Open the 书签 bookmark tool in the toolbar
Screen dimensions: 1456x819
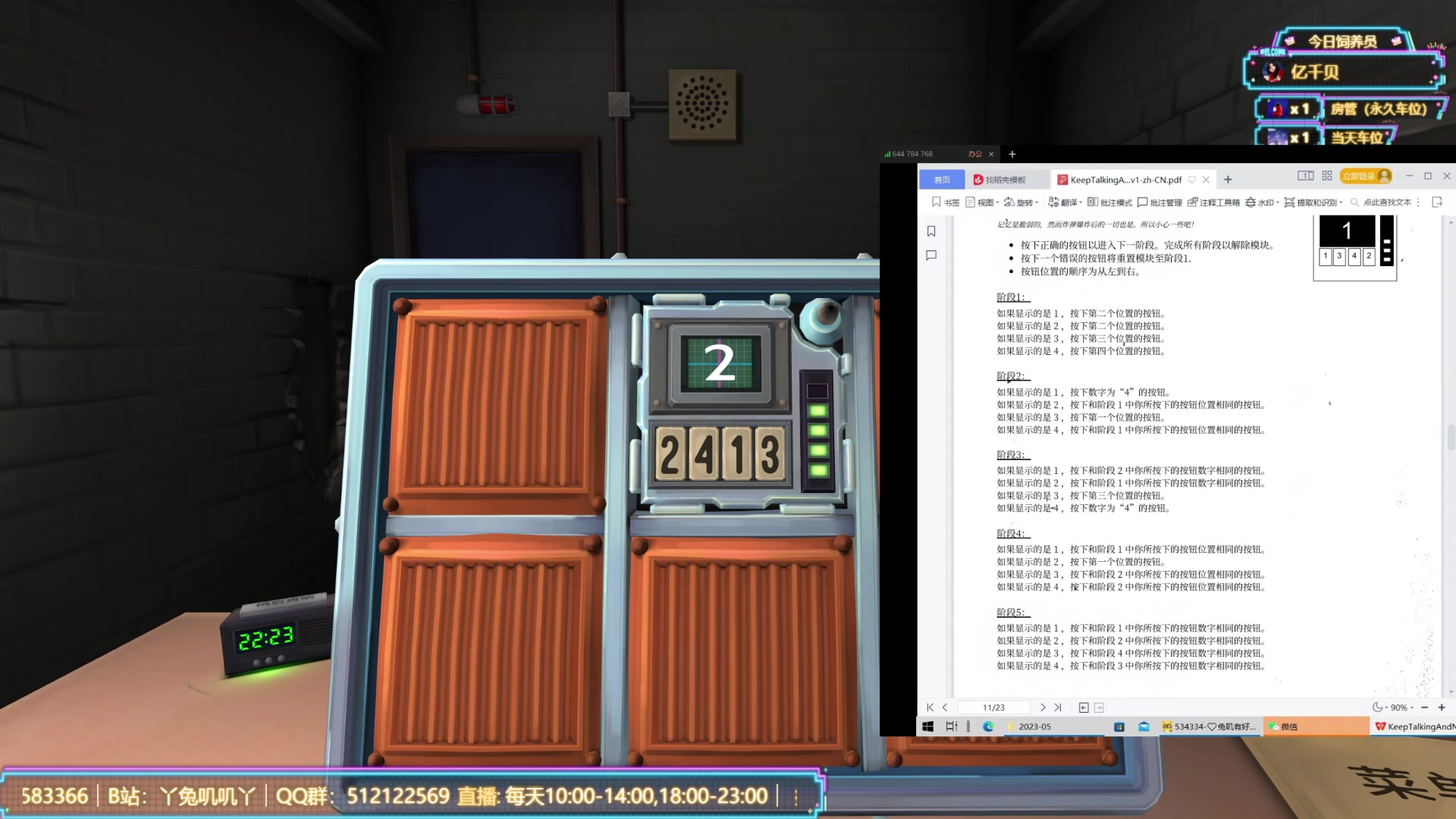pyautogui.click(x=946, y=202)
